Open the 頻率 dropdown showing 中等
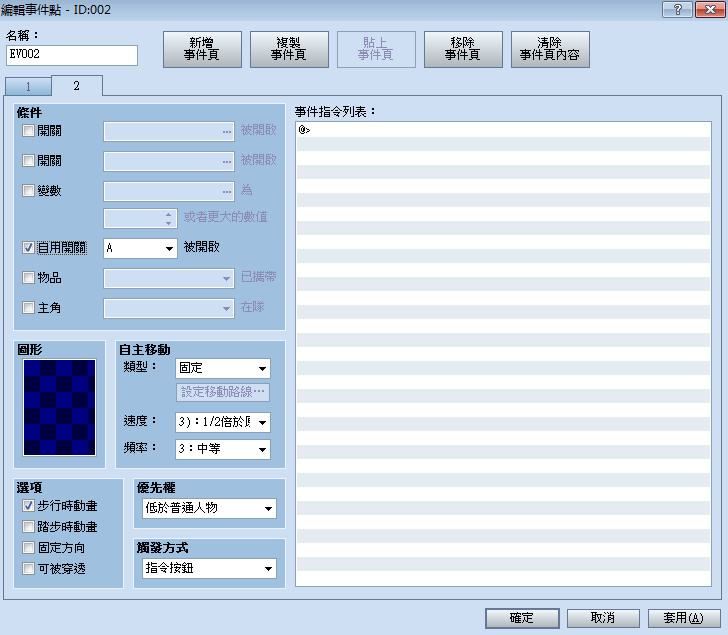This screenshot has width=728, height=635. [223, 449]
